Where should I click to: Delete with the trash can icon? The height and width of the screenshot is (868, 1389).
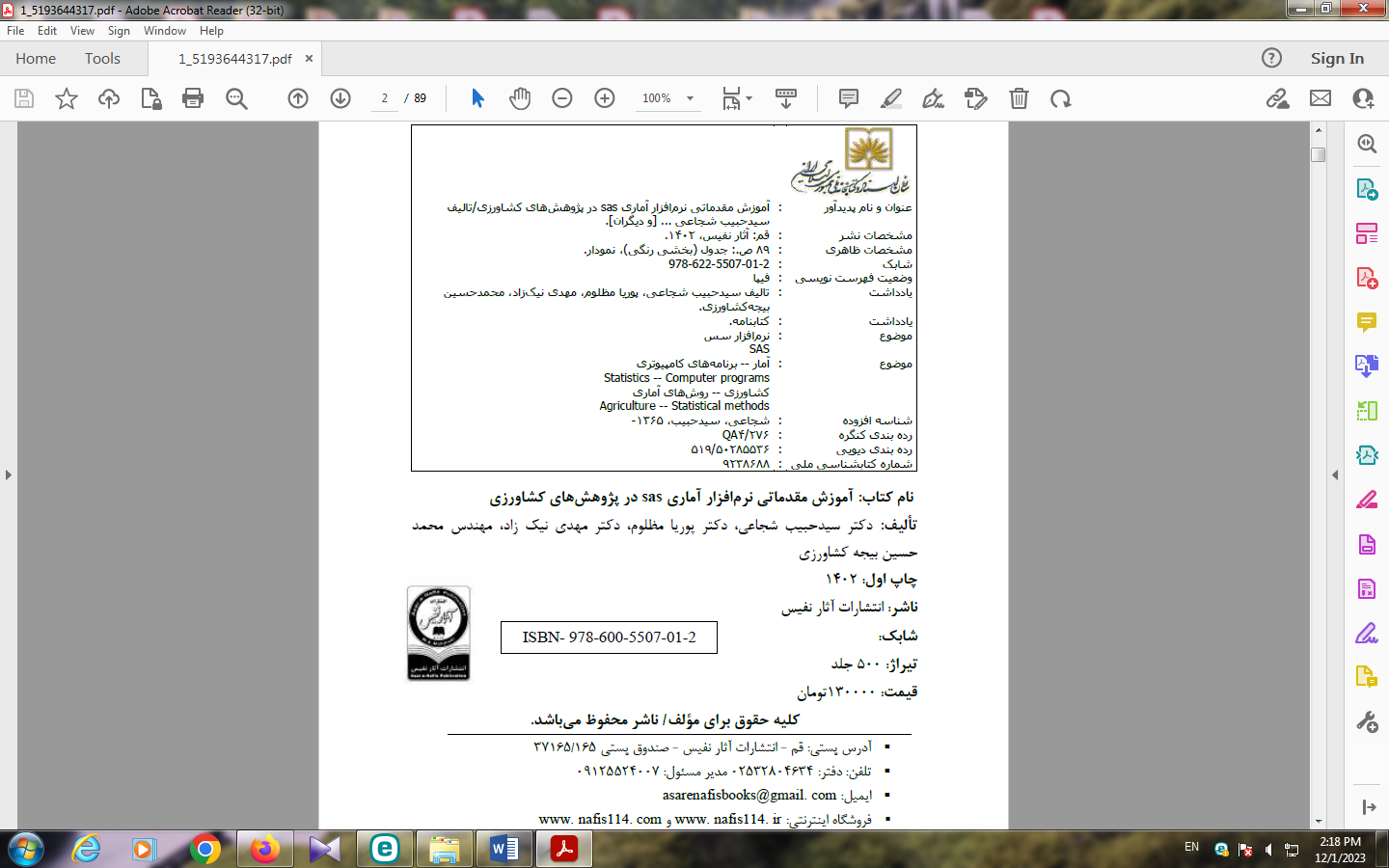tap(1019, 98)
